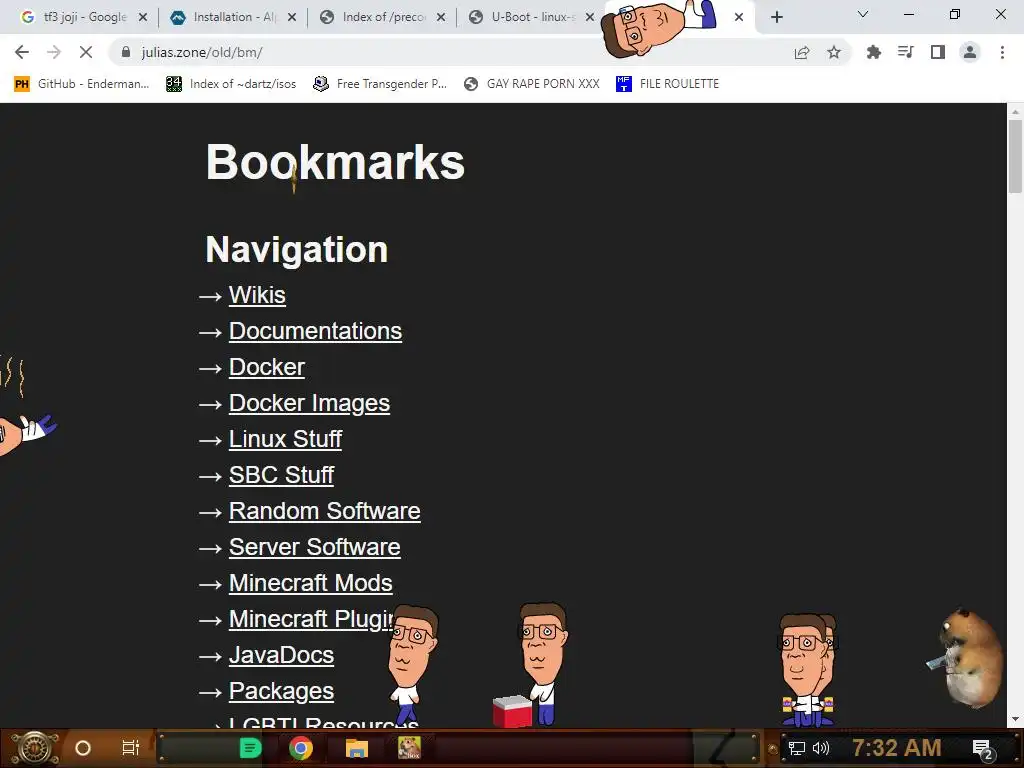Open the Index of ~dartz/isos bookmark
1024x768 pixels.
pos(231,84)
